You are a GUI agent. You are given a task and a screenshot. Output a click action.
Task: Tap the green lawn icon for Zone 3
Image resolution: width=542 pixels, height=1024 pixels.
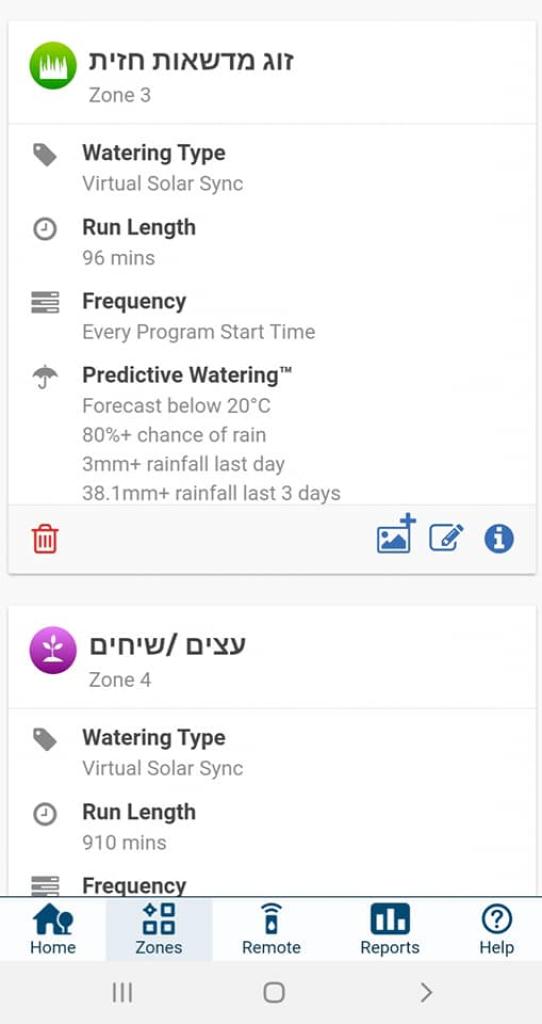[53, 65]
